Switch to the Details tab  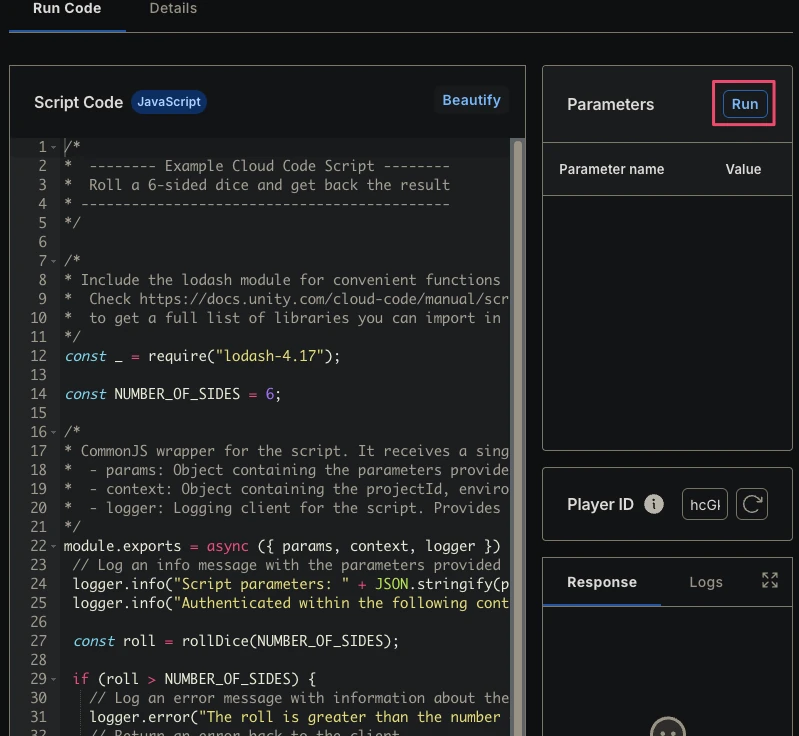pos(173,9)
